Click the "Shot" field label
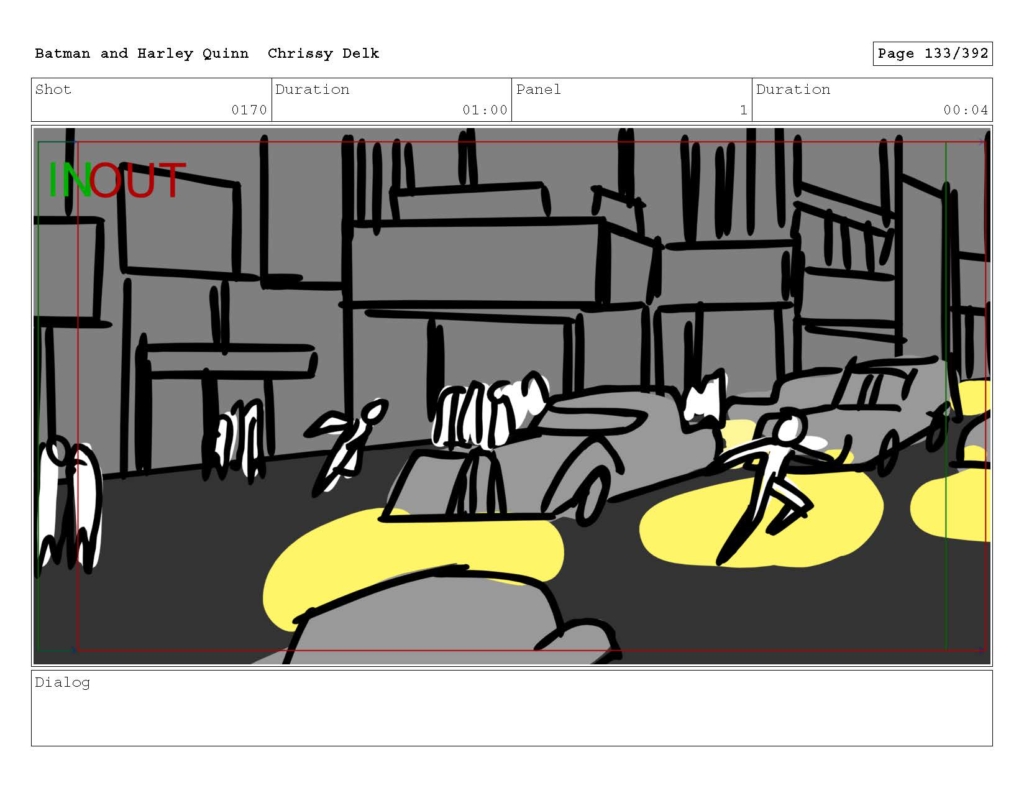This screenshot has height=793, width=1024. click(53, 89)
